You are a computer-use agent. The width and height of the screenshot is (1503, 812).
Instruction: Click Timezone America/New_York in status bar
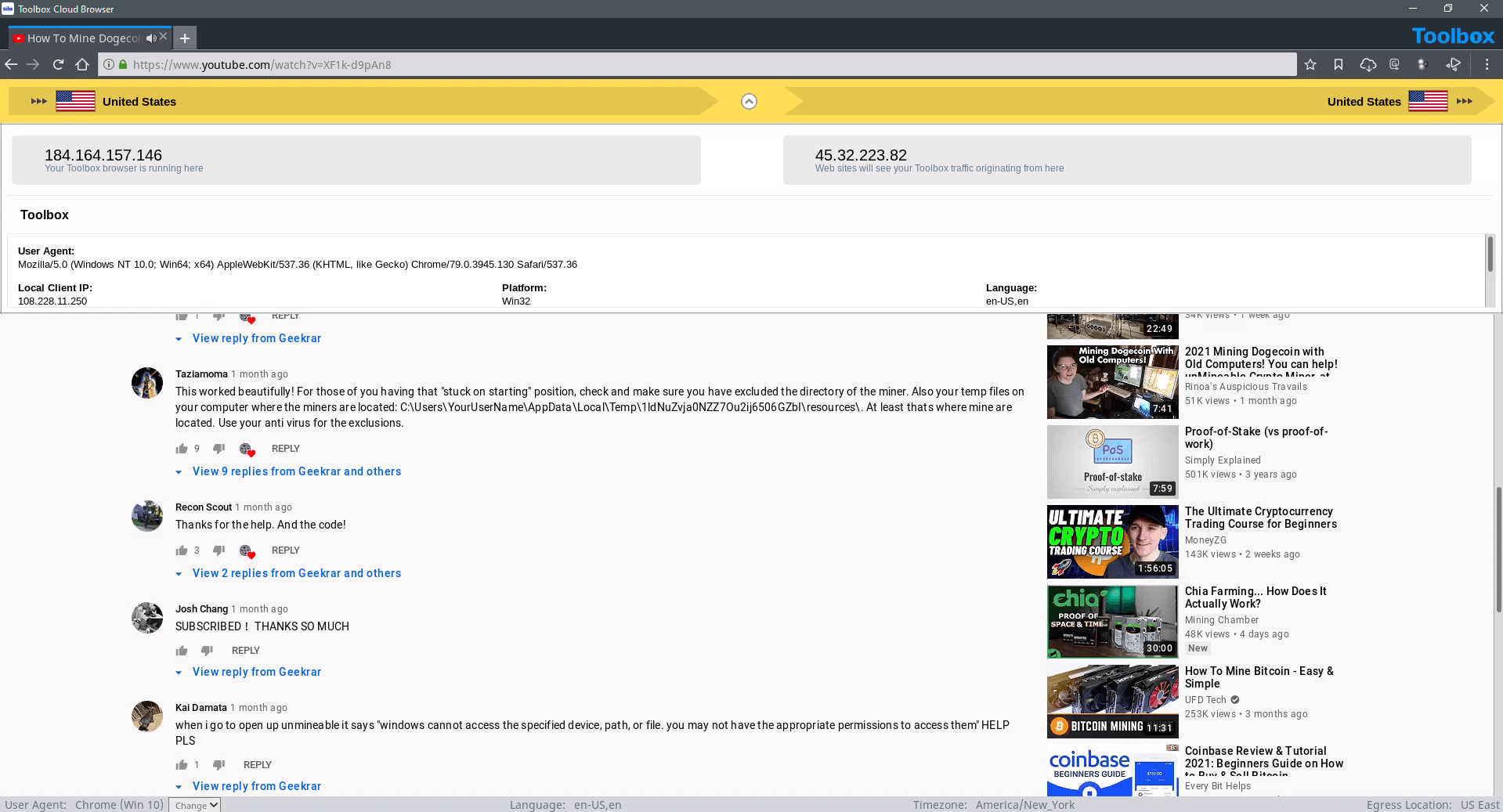click(x=994, y=805)
